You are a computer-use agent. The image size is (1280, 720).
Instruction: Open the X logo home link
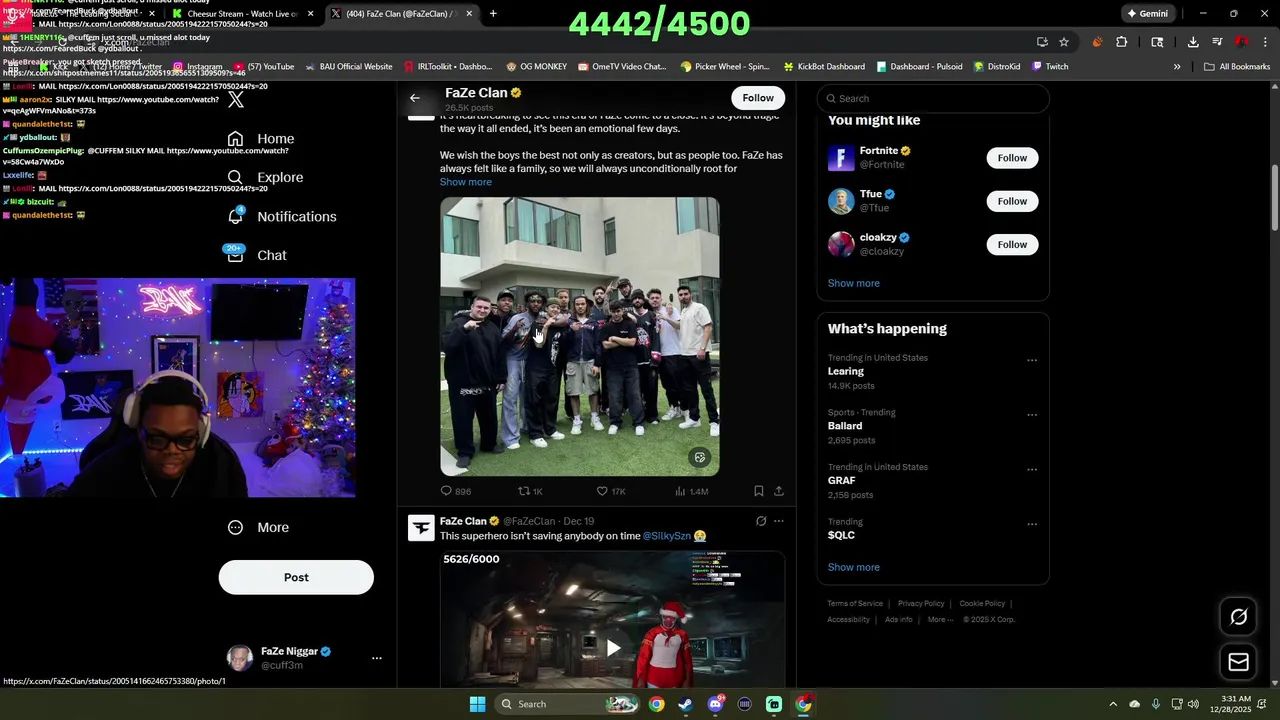pyautogui.click(x=236, y=99)
